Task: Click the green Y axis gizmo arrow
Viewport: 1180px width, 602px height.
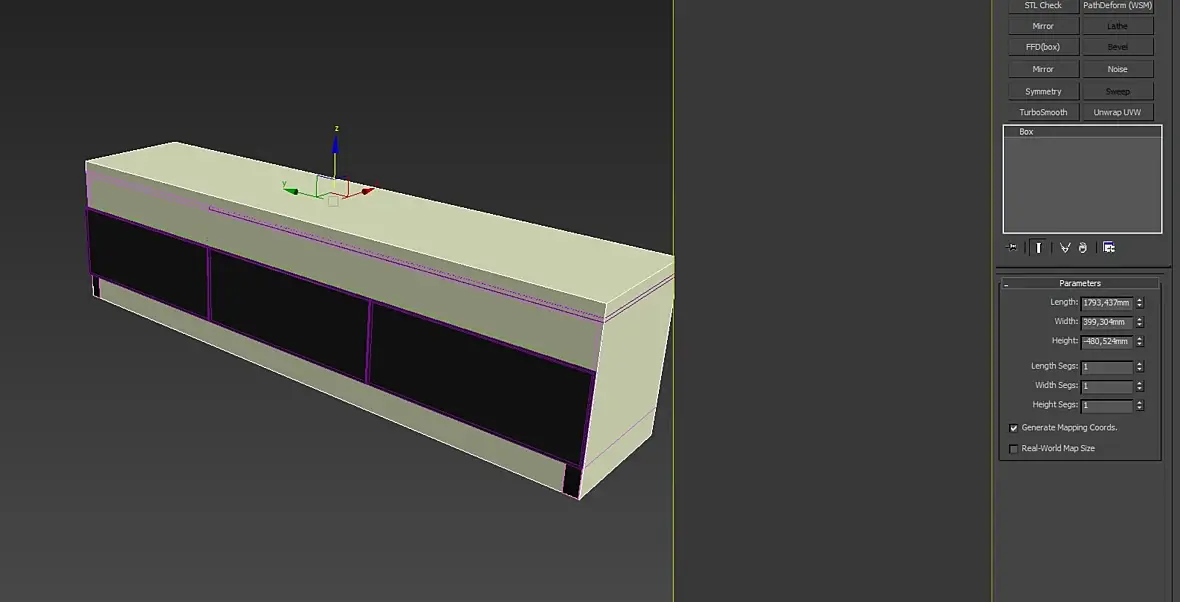Action: coord(292,191)
